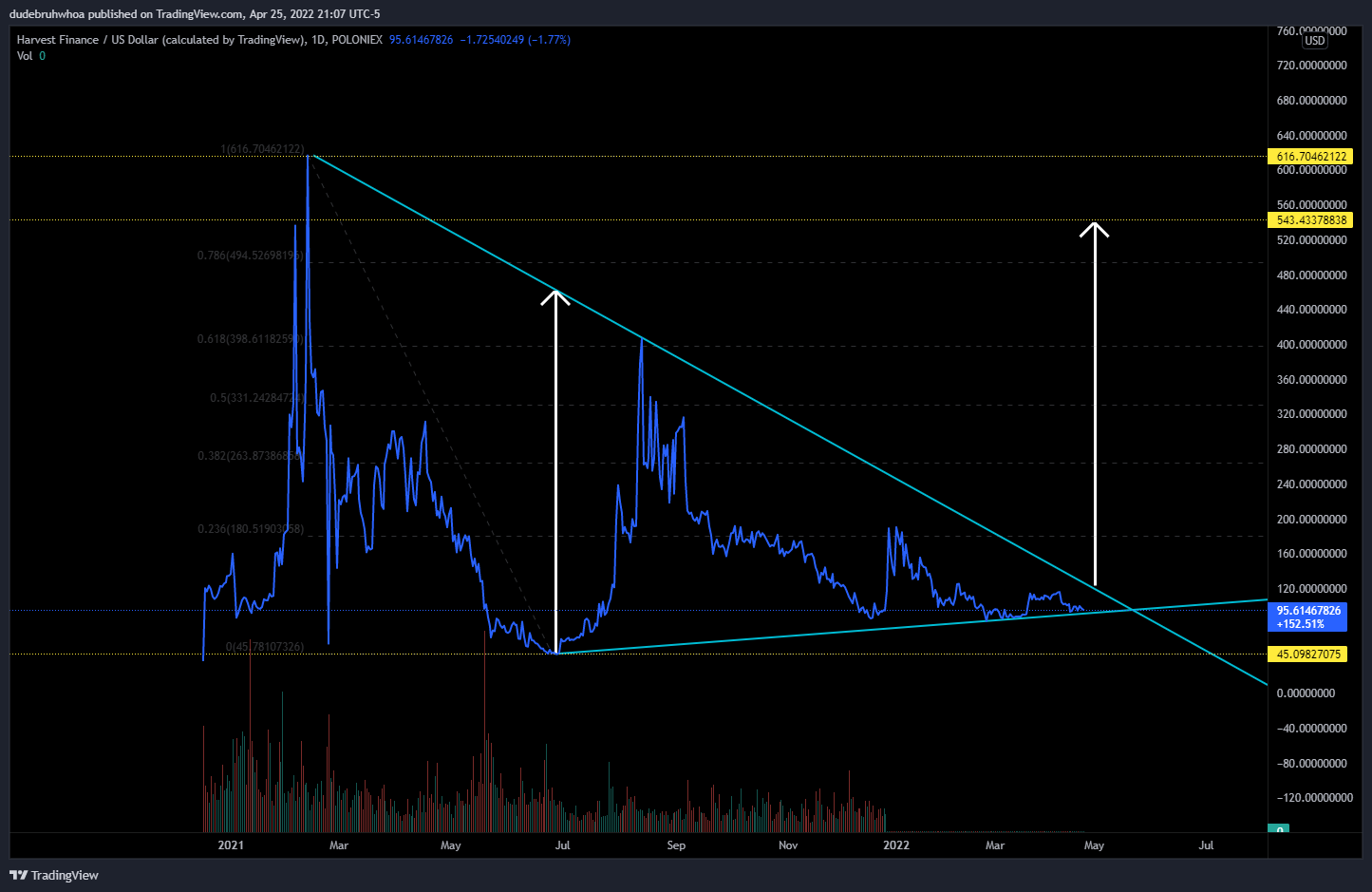1372x892 pixels.
Task: Click the yellow 616.70462122 price label
Action: (1311, 157)
